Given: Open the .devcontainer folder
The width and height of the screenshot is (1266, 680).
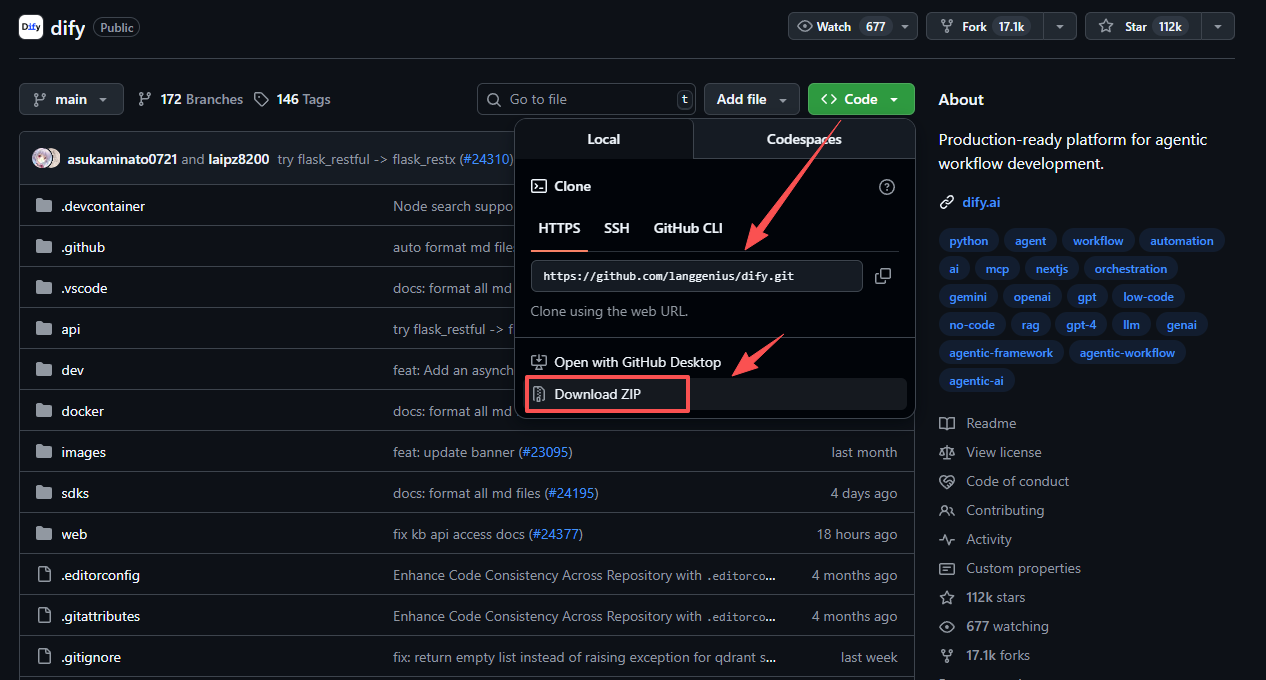Looking at the screenshot, I should pos(103,206).
